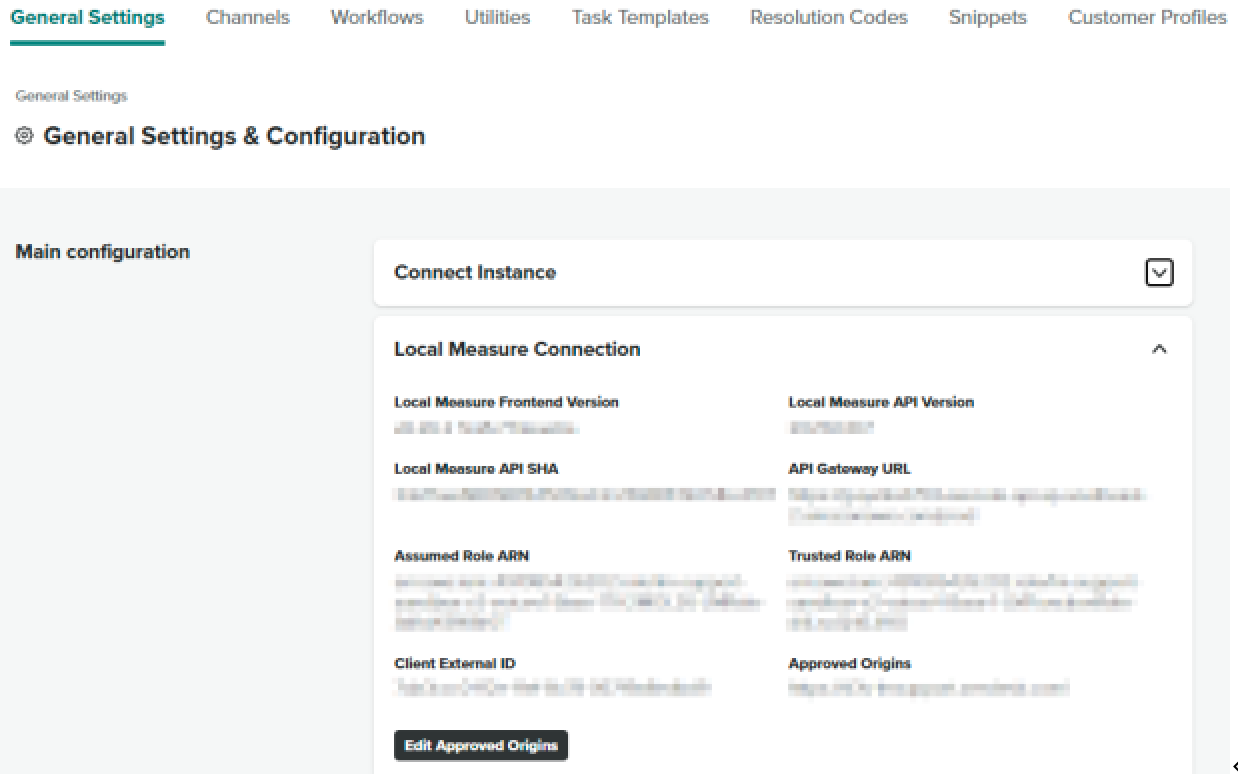The width and height of the screenshot is (1238, 774).
Task: Expand the Connect Instance section chevron
Action: 1158,272
